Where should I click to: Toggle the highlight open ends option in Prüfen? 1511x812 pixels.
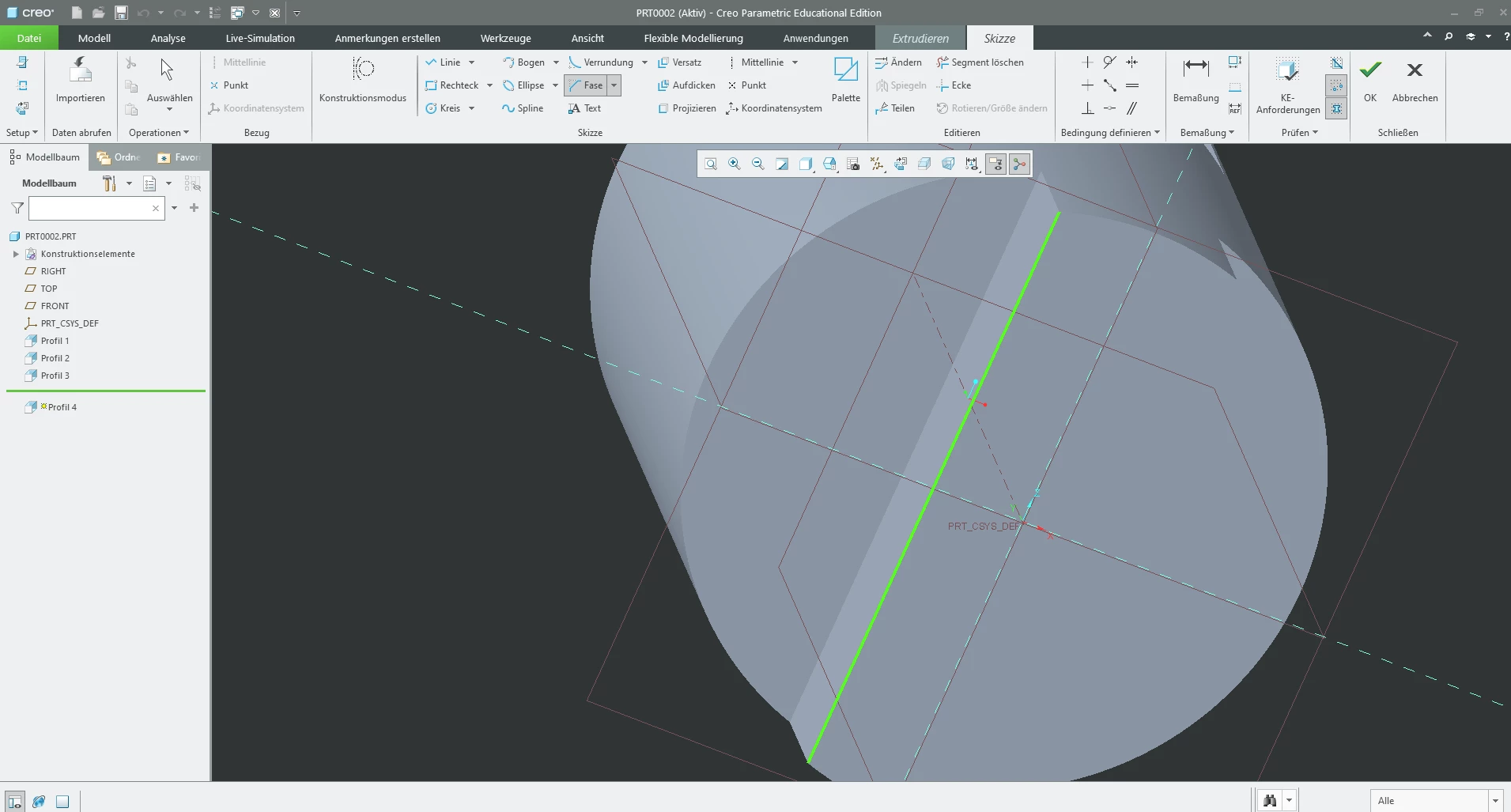[1336, 85]
